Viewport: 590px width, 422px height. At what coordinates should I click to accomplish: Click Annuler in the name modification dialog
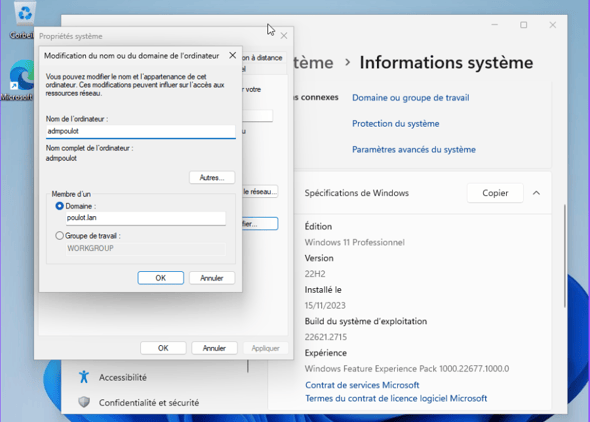(x=212, y=278)
